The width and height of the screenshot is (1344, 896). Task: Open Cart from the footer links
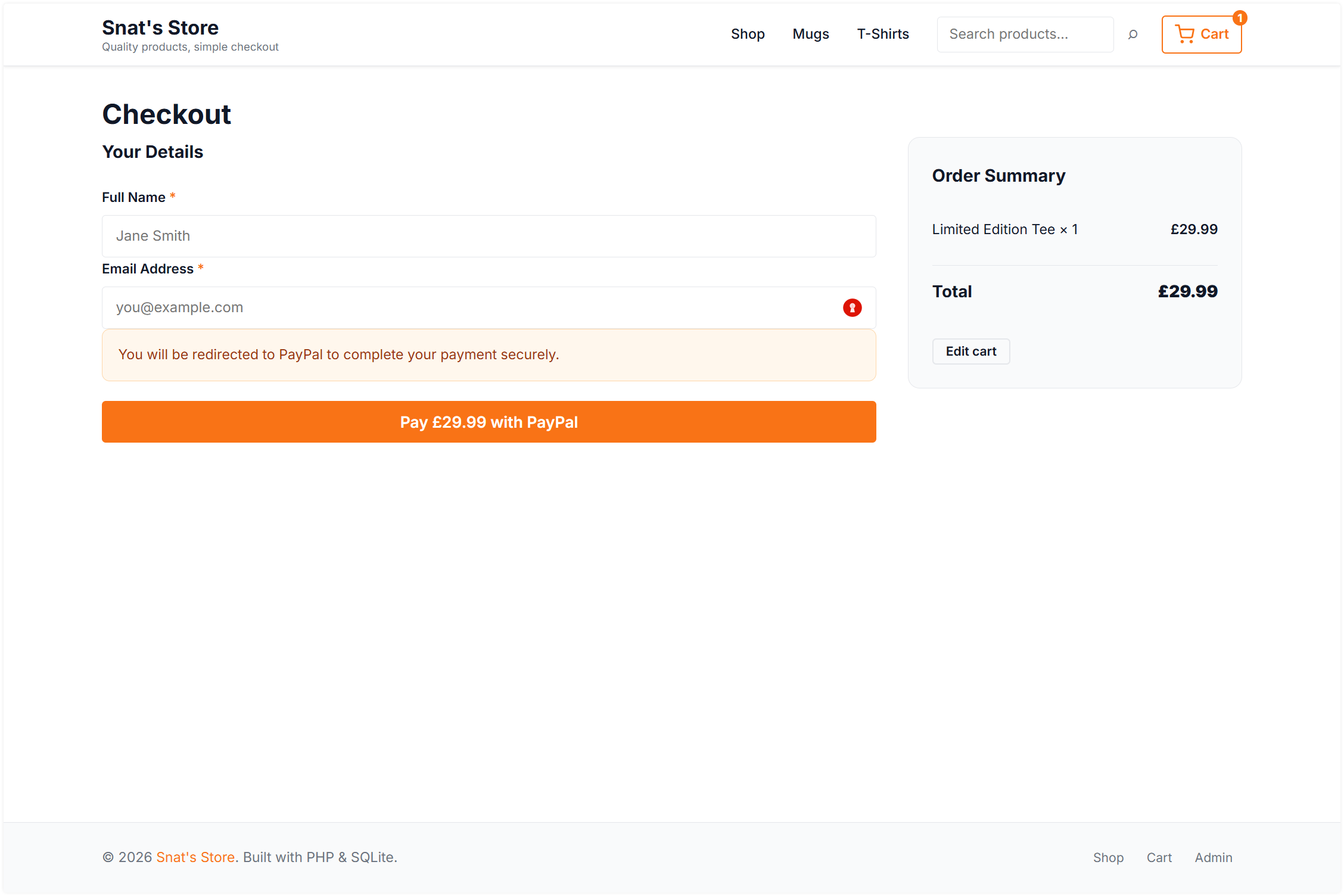[1159, 857]
